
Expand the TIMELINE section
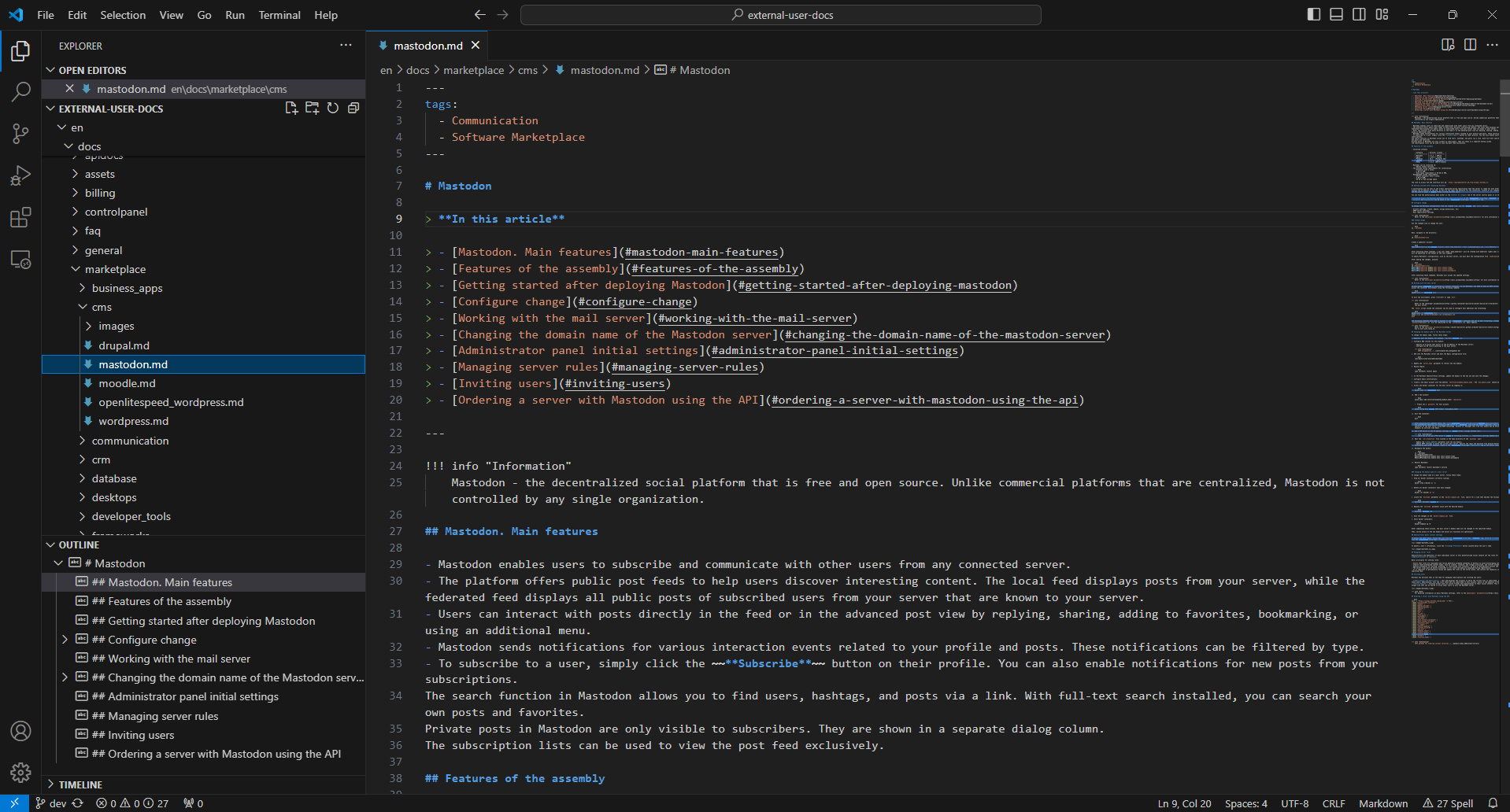(80, 784)
